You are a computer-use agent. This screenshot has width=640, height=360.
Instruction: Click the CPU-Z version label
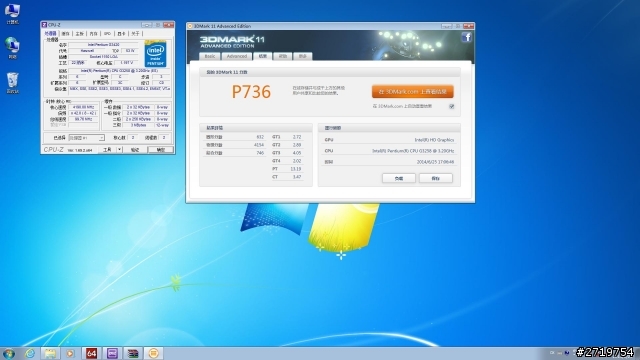[80, 150]
